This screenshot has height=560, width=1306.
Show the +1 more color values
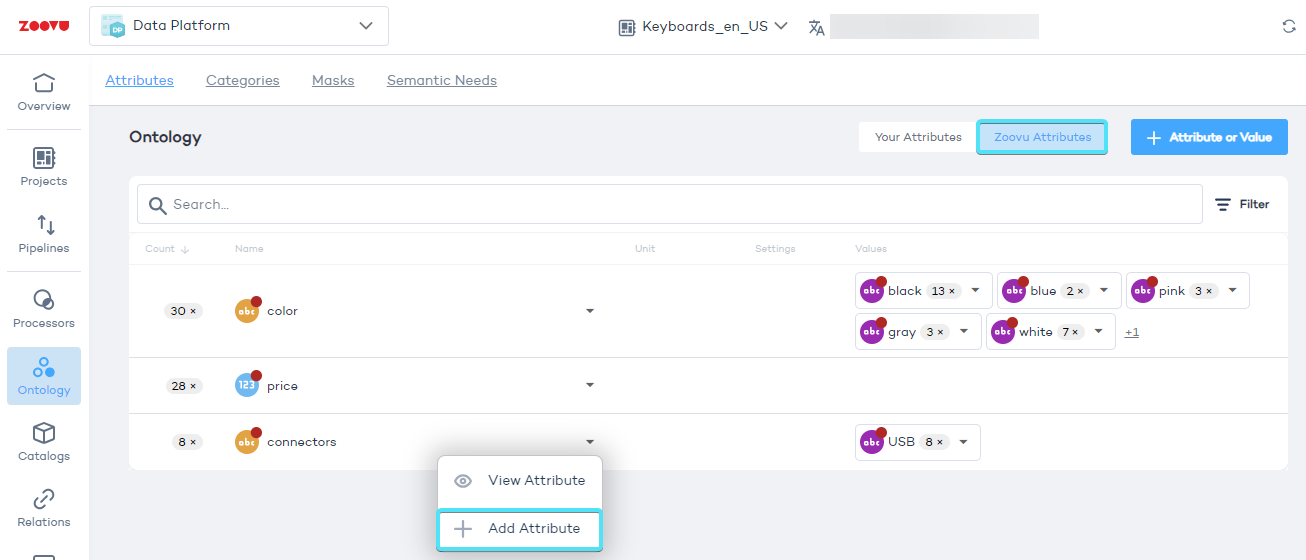[1132, 332]
